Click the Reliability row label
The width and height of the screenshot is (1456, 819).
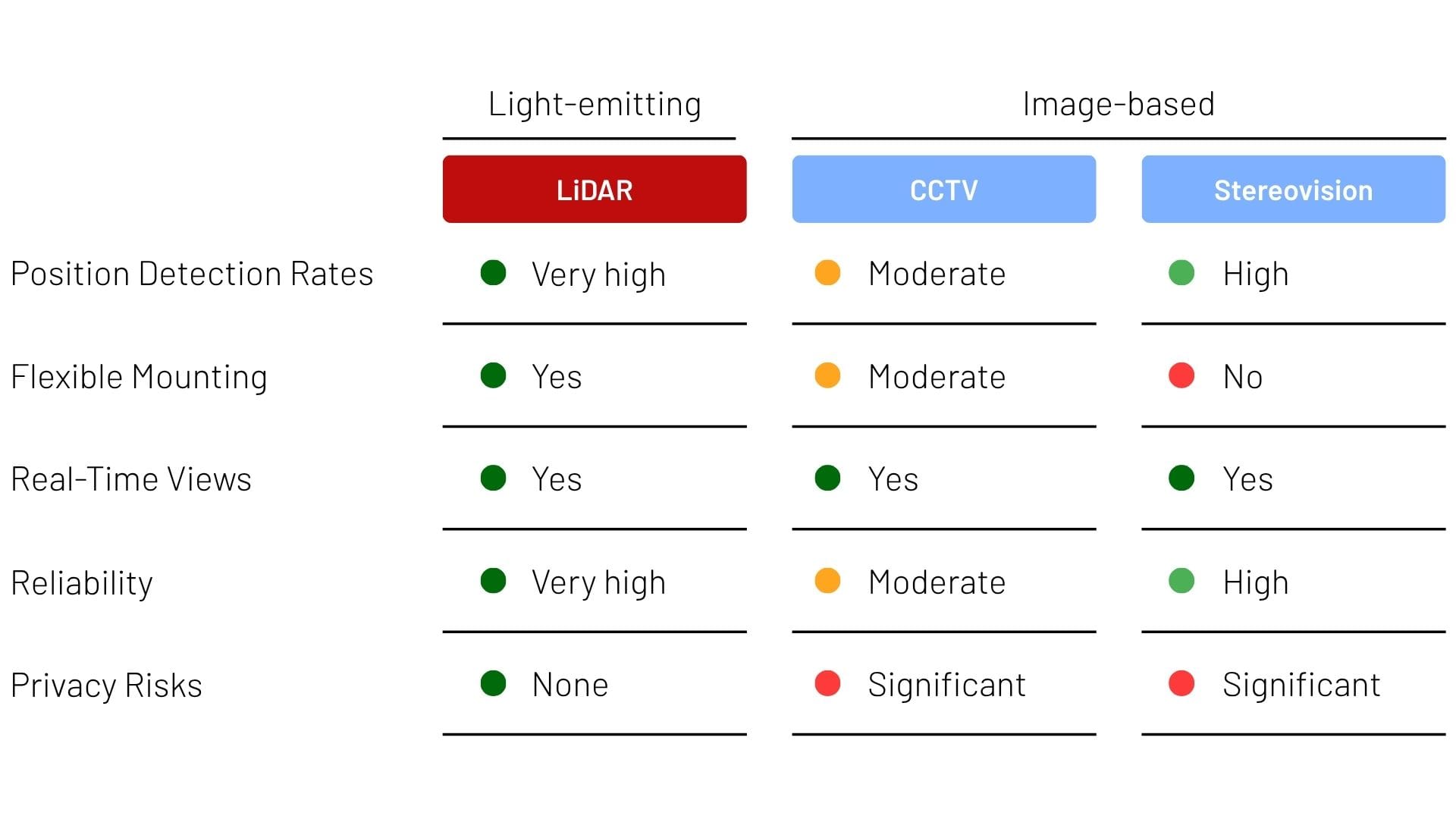(82, 583)
